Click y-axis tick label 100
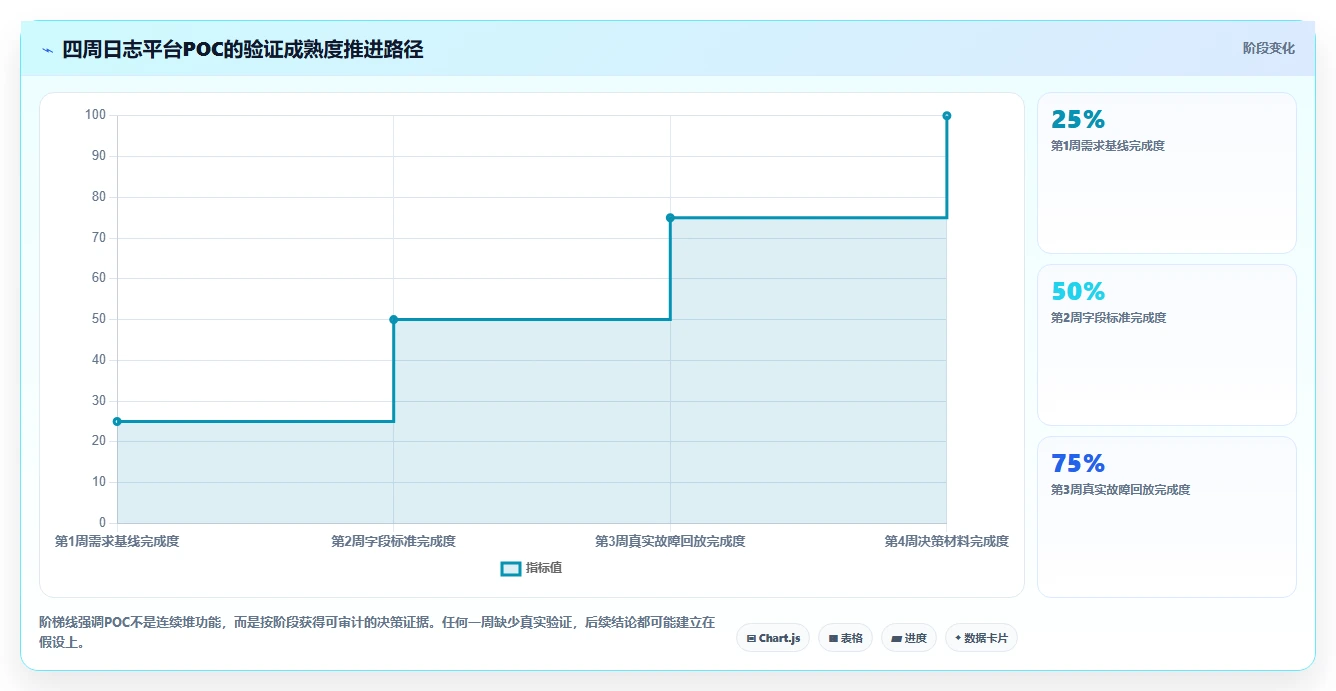The height and width of the screenshot is (691, 1336). point(95,115)
